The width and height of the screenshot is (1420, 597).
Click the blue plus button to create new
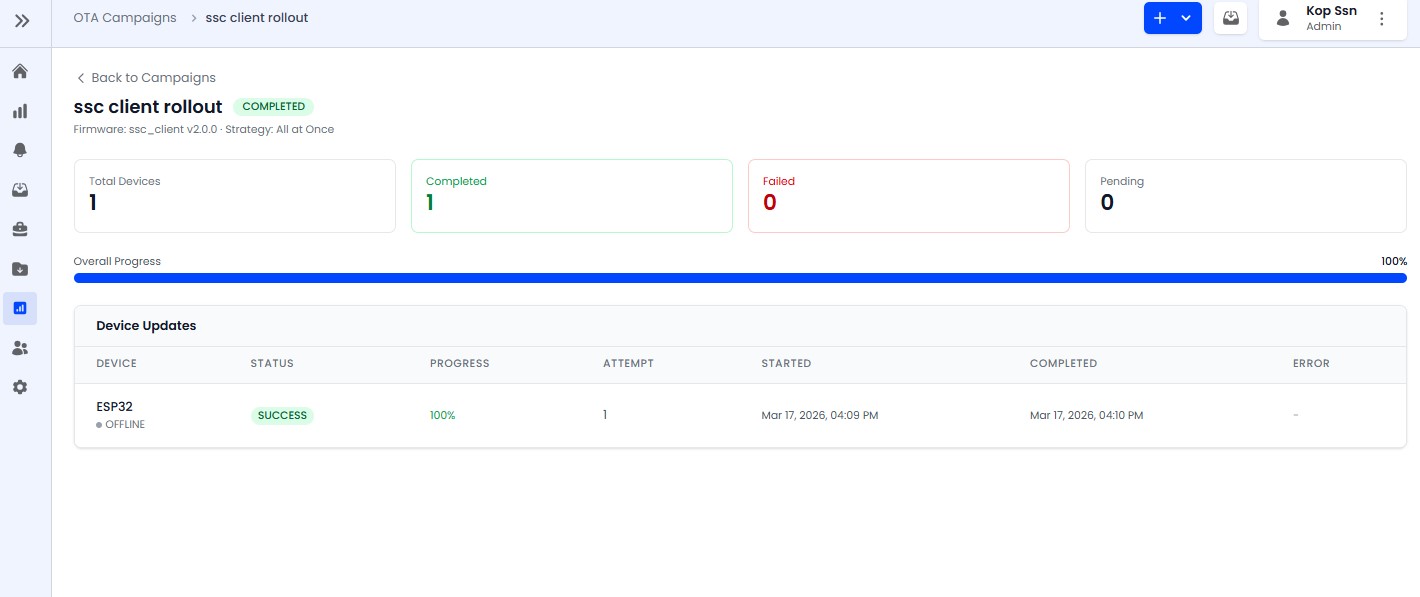[1160, 17]
